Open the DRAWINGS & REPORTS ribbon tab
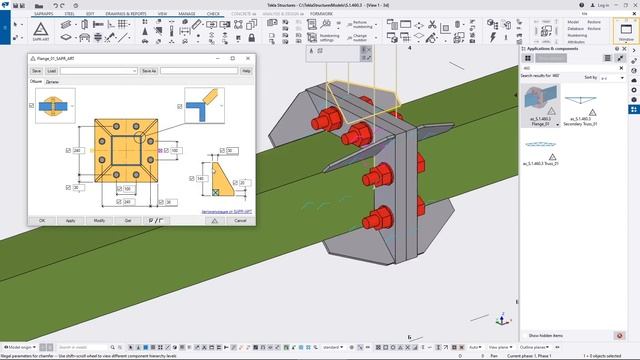640x360 pixels. pyautogui.click(x=126, y=14)
